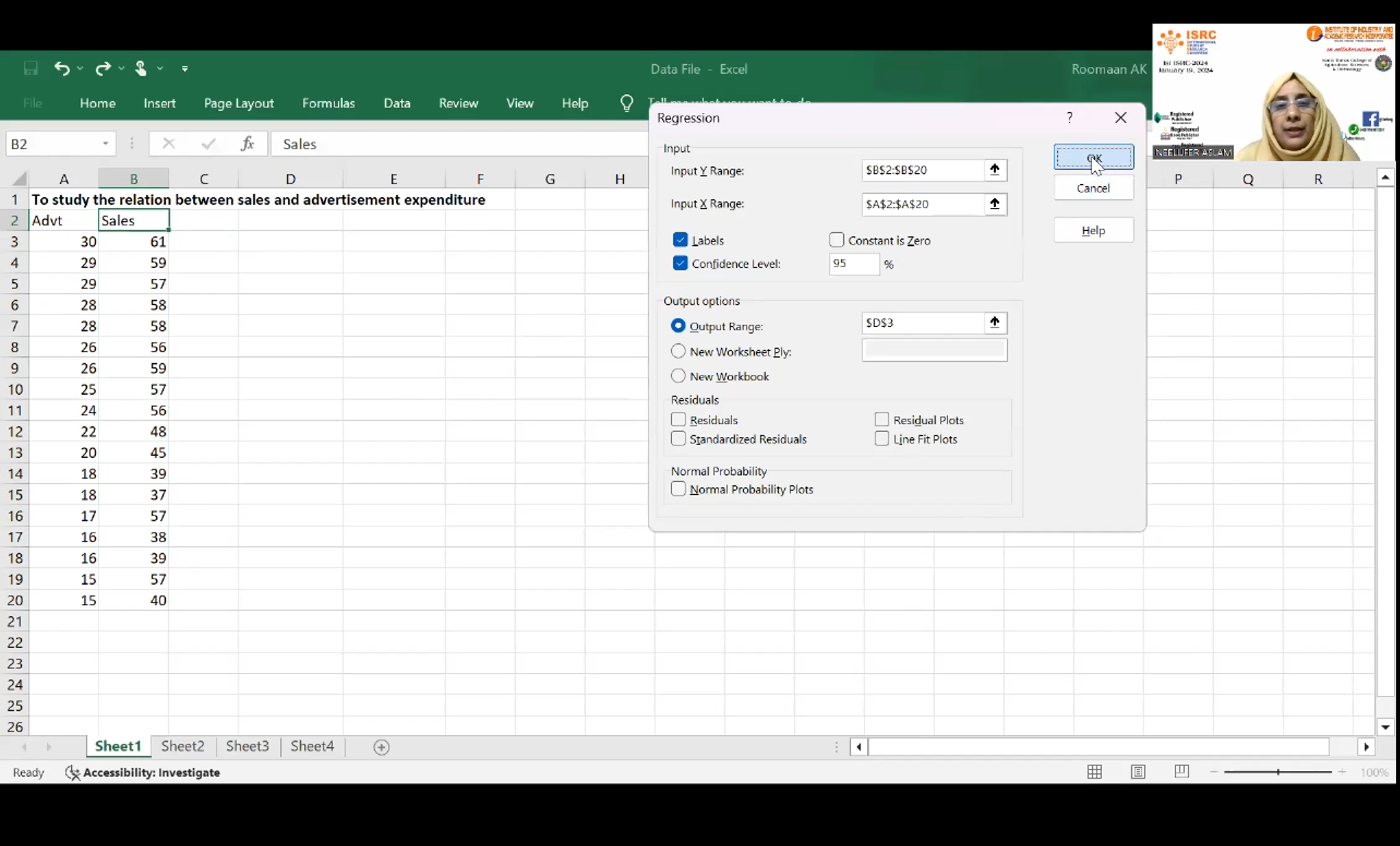Viewport: 1400px width, 846px height.
Task: Click the Input Y Range collapse arrow
Action: (995, 169)
